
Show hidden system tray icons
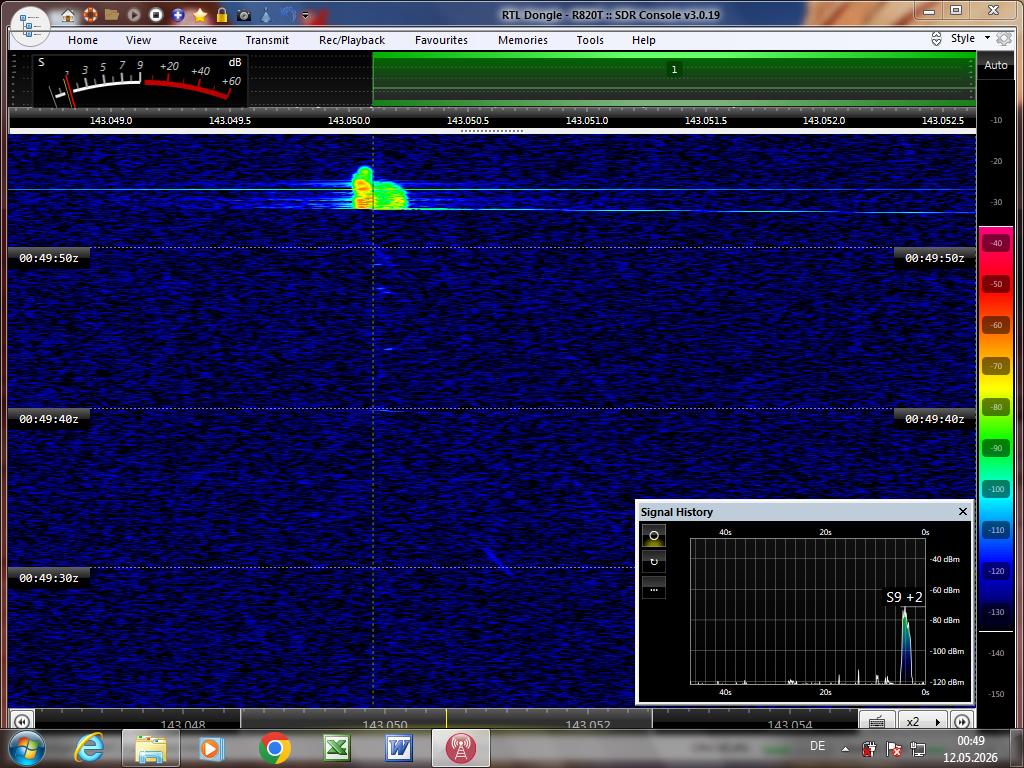click(x=845, y=749)
